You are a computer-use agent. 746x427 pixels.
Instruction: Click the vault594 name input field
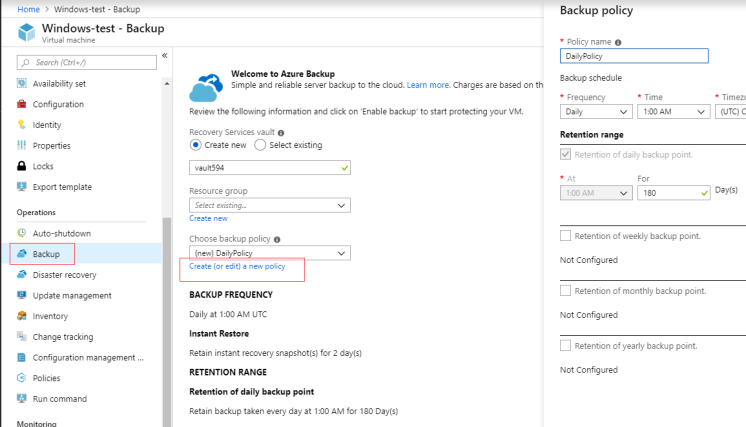point(270,168)
